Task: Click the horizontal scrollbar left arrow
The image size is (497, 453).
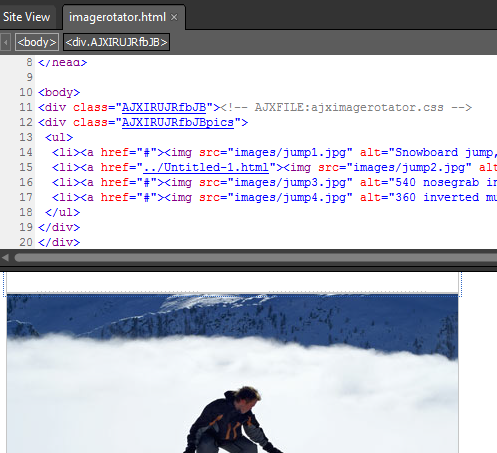Action: pyautogui.click(x=5, y=257)
